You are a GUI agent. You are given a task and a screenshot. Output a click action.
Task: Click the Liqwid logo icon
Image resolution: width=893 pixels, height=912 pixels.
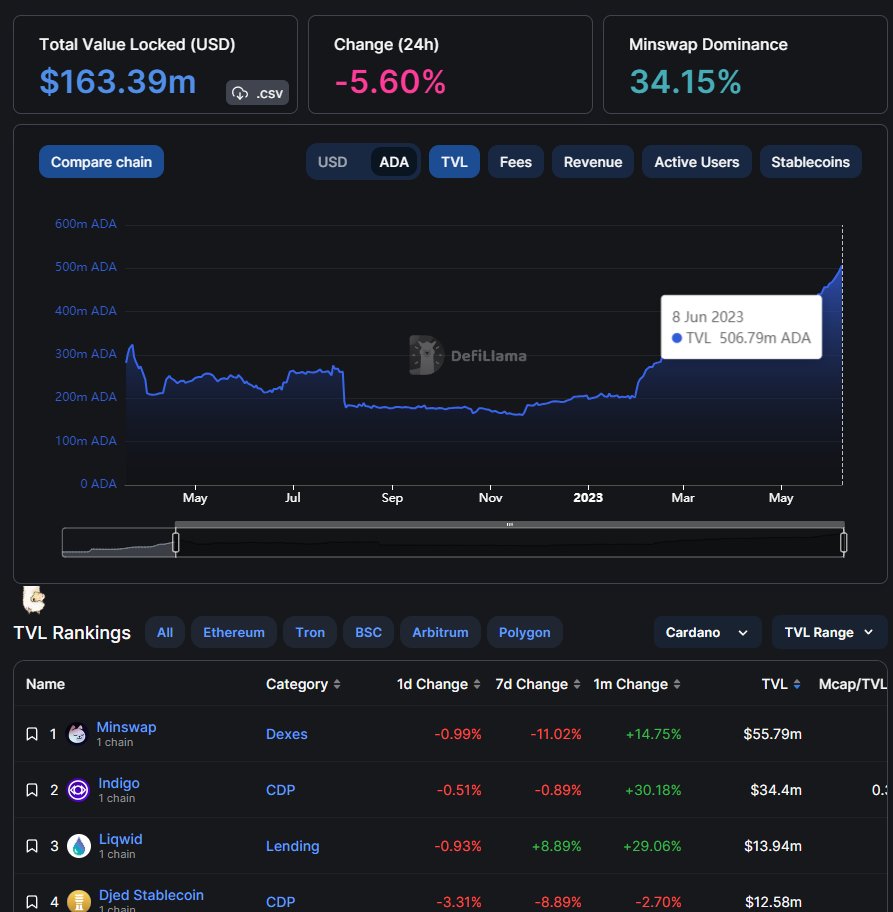coord(79,846)
